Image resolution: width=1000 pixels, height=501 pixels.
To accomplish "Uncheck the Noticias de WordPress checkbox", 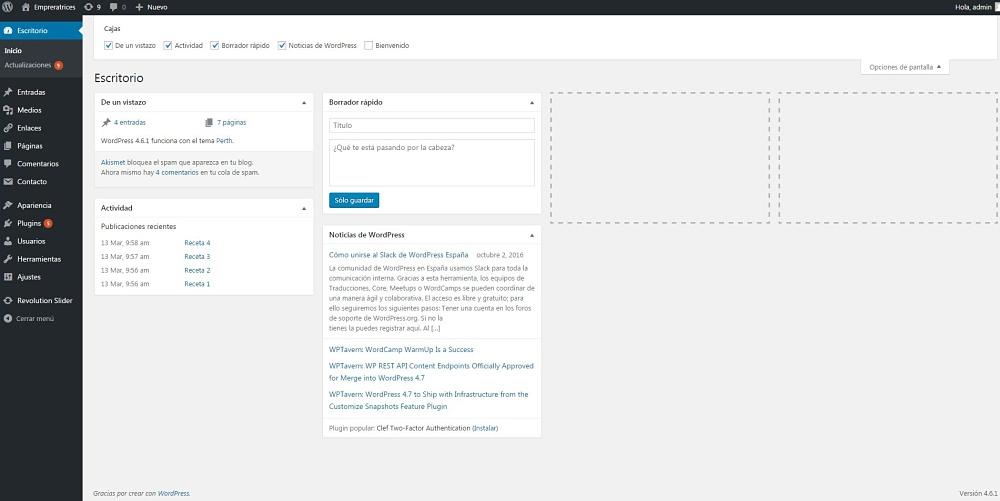I will [282, 46].
